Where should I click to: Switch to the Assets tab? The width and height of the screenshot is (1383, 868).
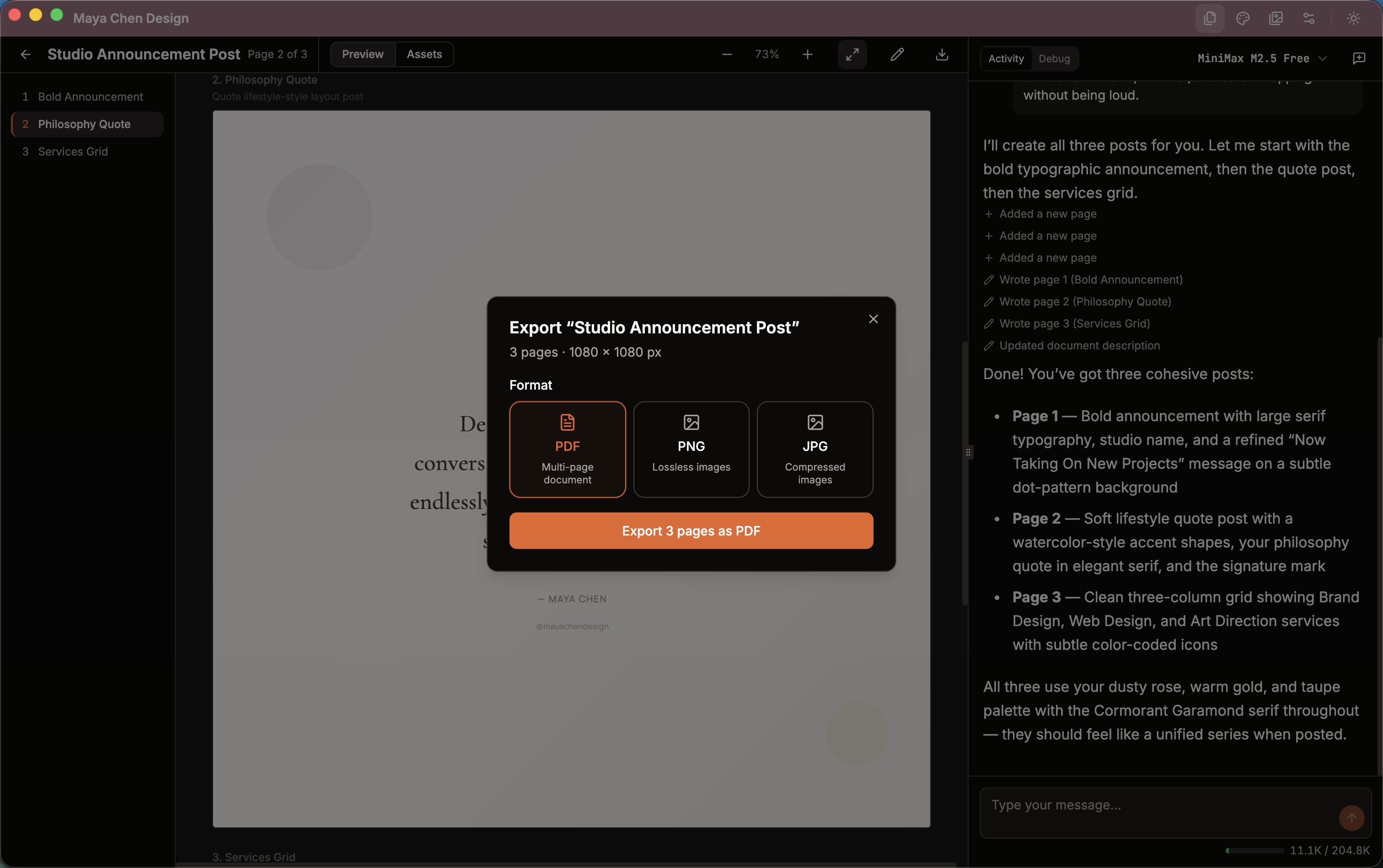(424, 54)
